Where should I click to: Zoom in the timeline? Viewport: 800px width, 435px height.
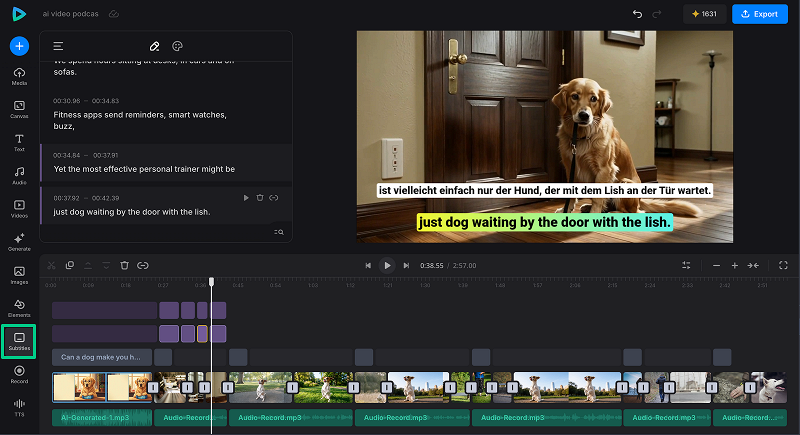(735, 265)
